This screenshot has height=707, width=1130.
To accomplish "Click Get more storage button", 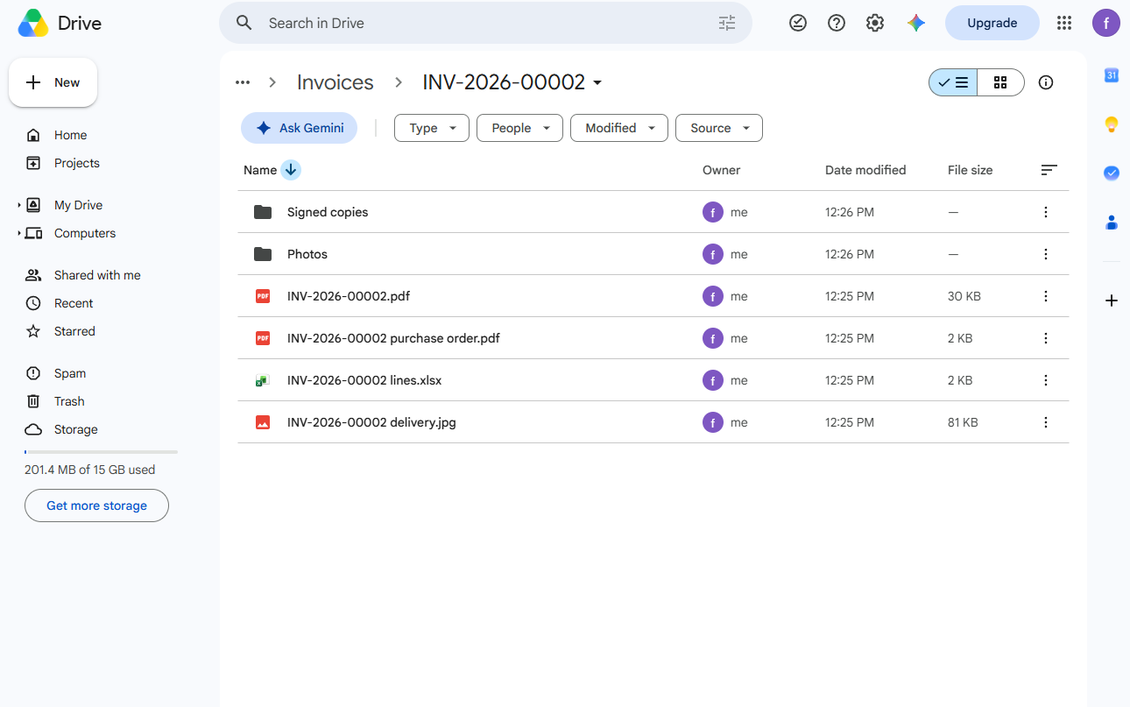I will tap(97, 506).
